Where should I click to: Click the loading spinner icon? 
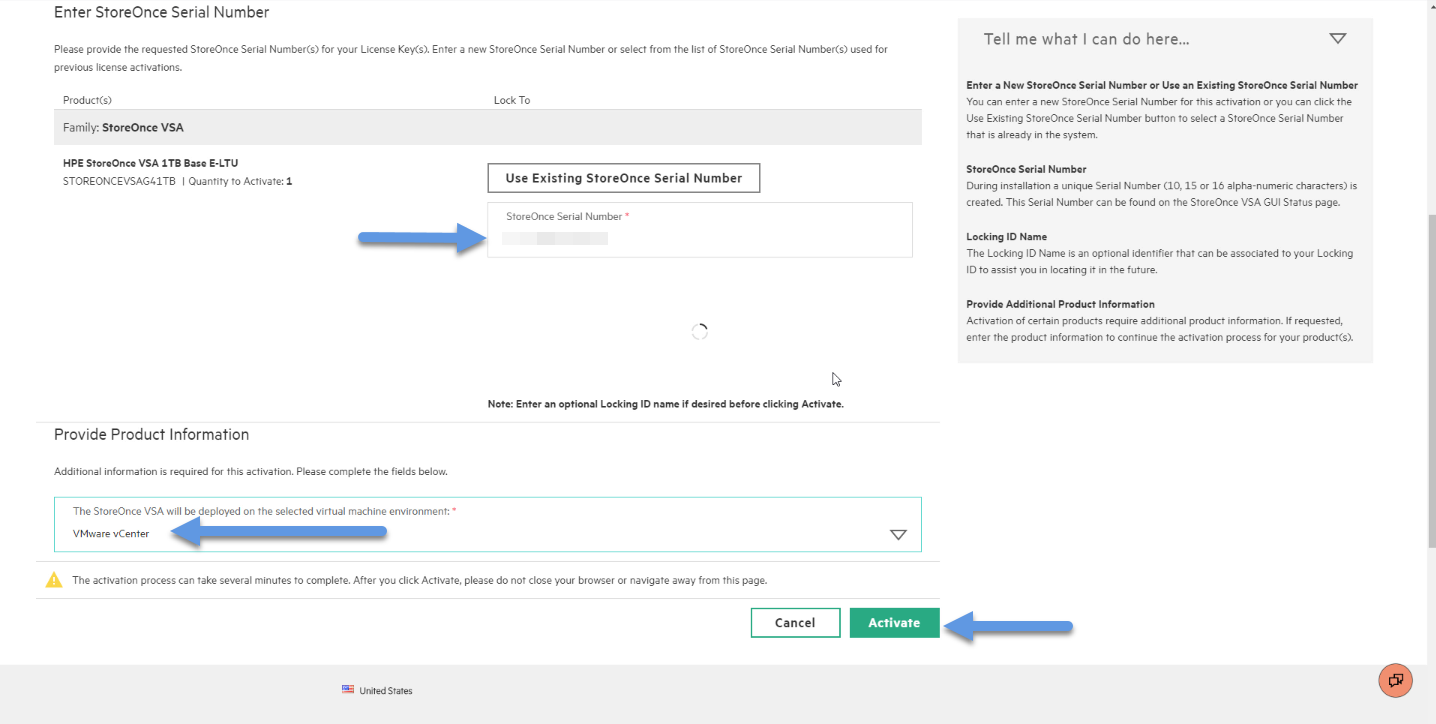click(x=700, y=332)
